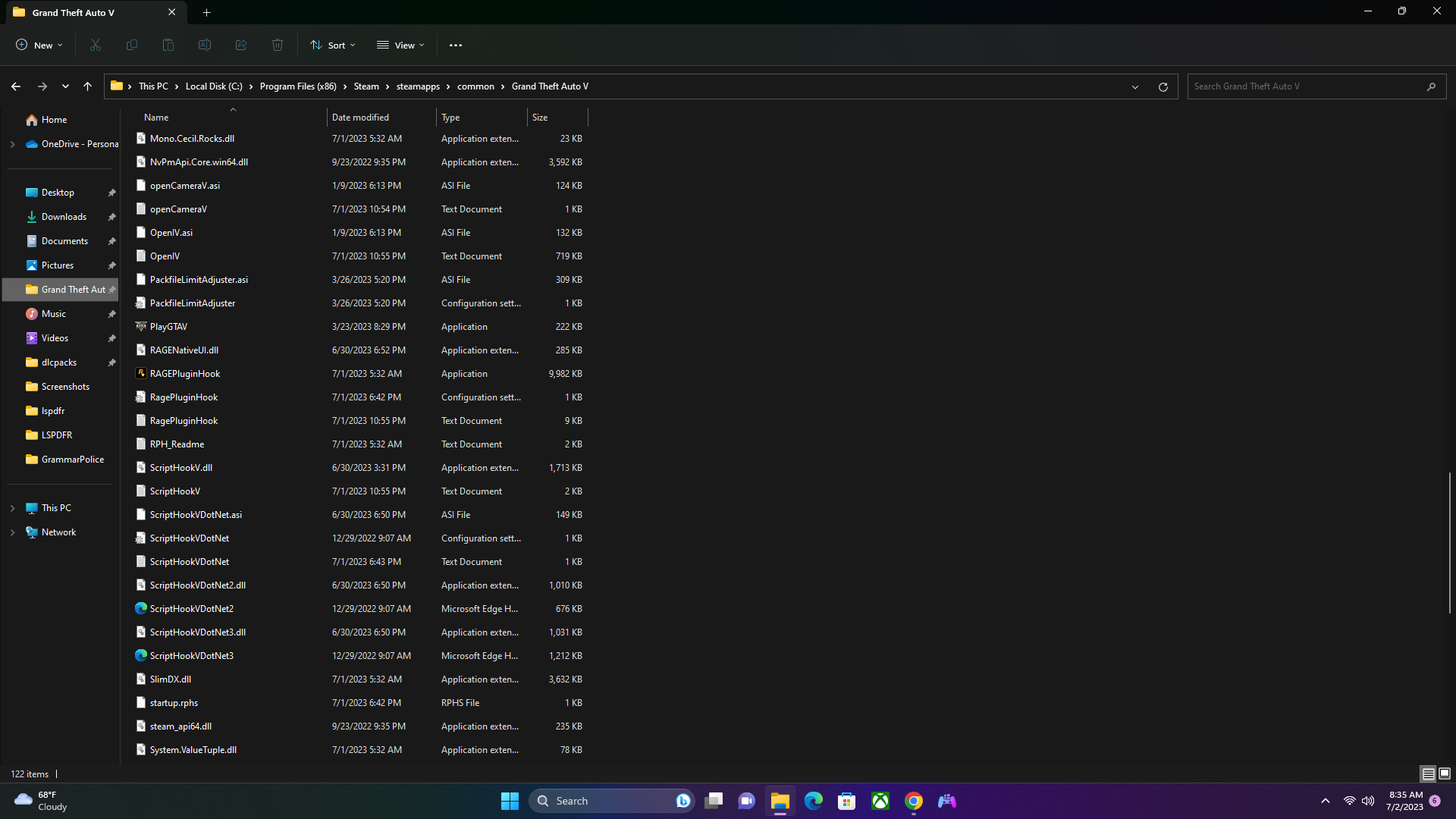Open Xbox app from the taskbar

[x=880, y=801]
